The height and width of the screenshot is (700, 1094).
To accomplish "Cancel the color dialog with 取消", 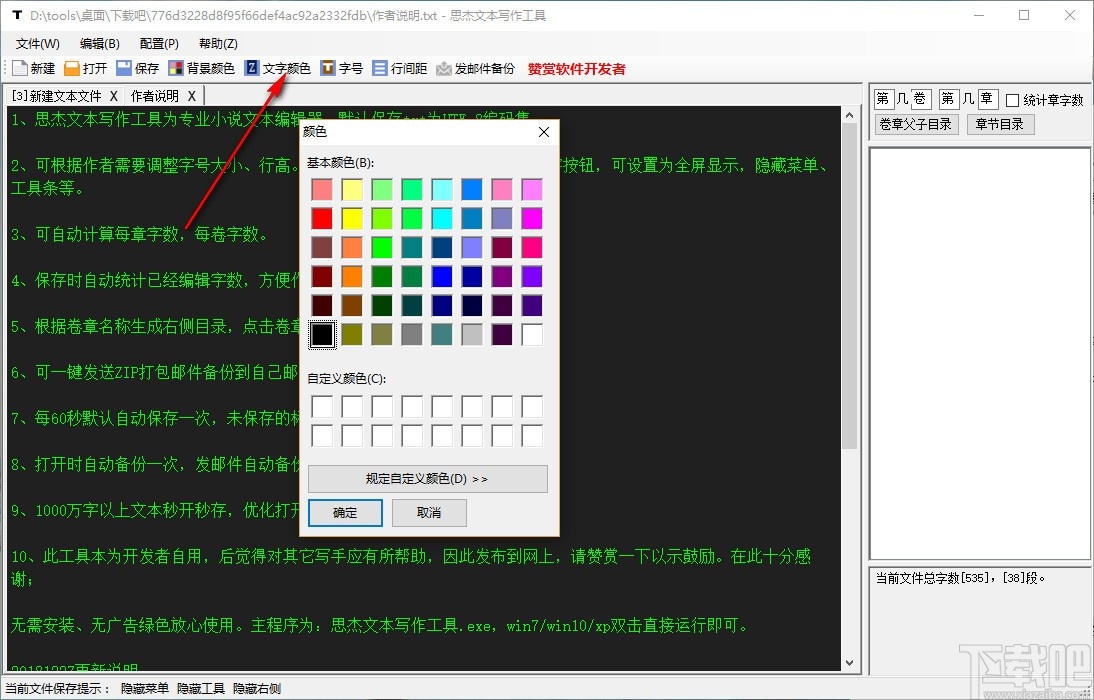I will point(429,513).
